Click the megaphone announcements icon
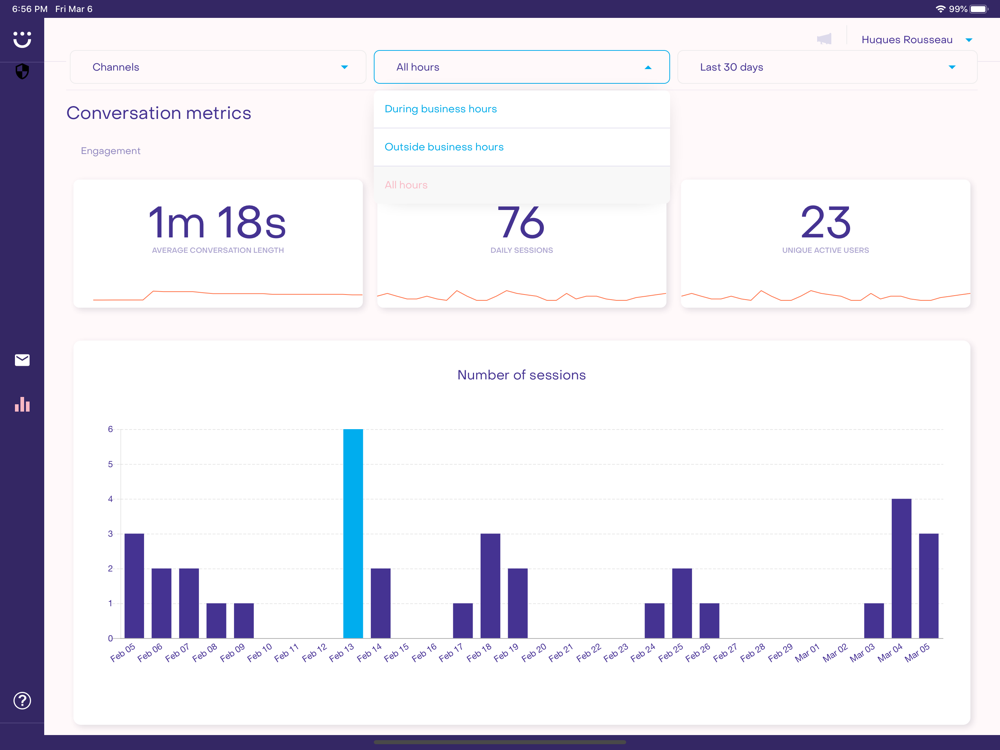 pos(824,40)
